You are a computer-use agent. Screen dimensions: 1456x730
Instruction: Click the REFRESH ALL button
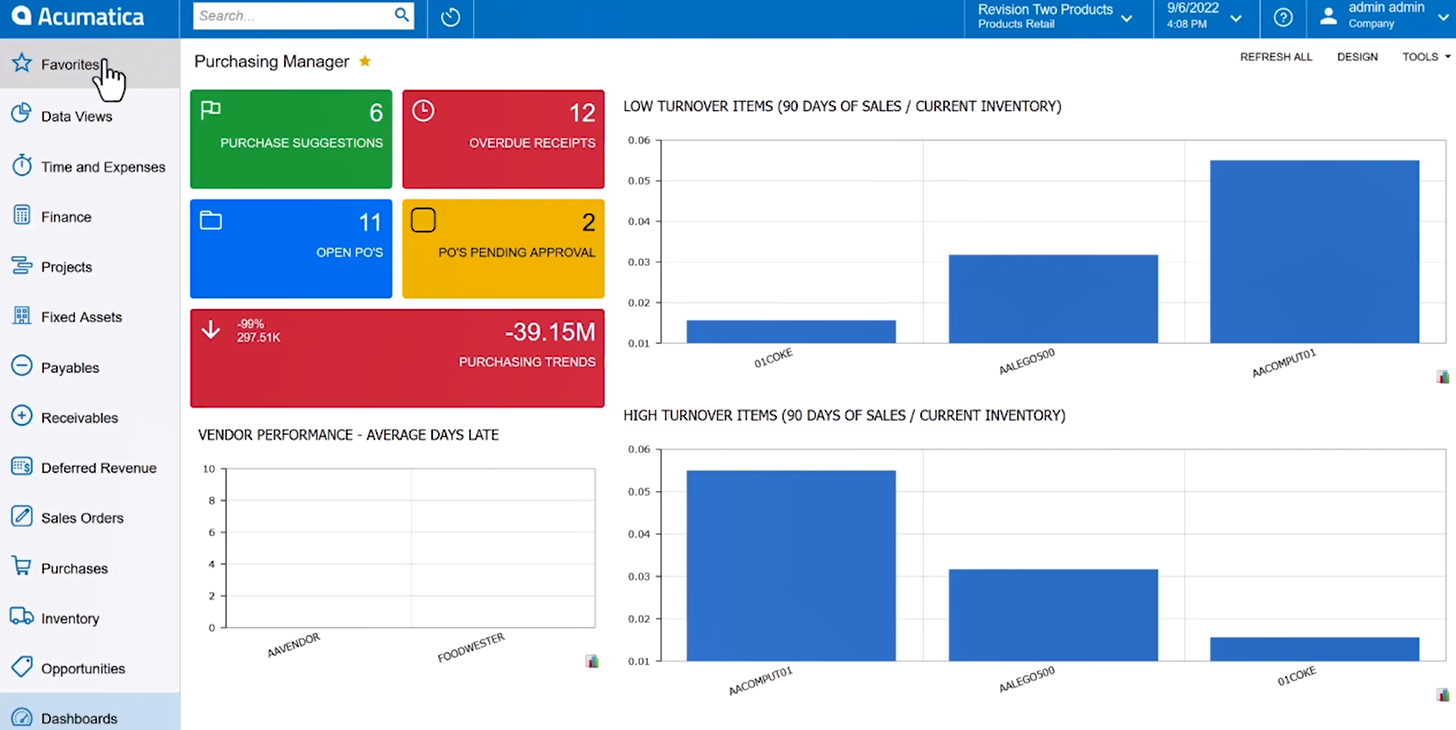pyautogui.click(x=1276, y=57)
